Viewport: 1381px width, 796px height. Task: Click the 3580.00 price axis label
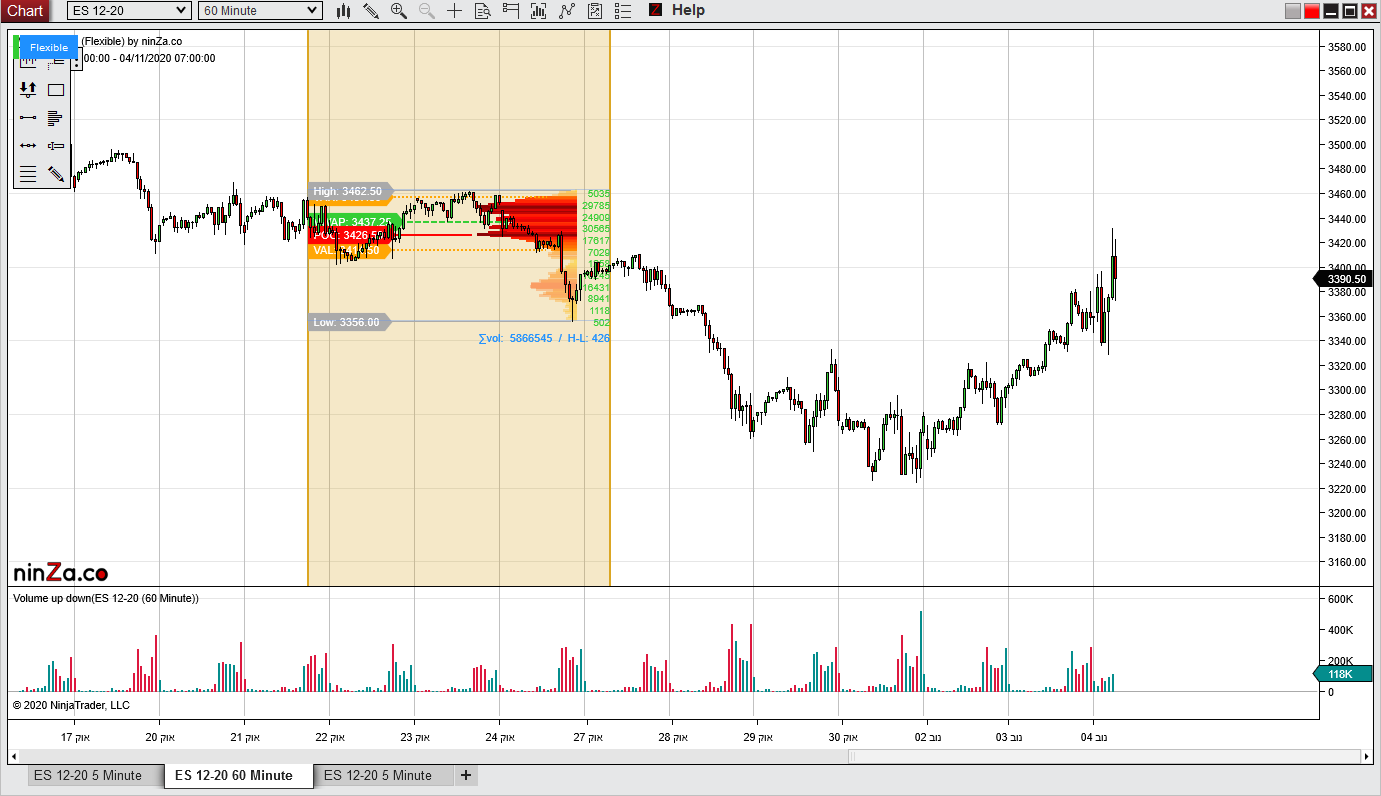point(1348,47)
